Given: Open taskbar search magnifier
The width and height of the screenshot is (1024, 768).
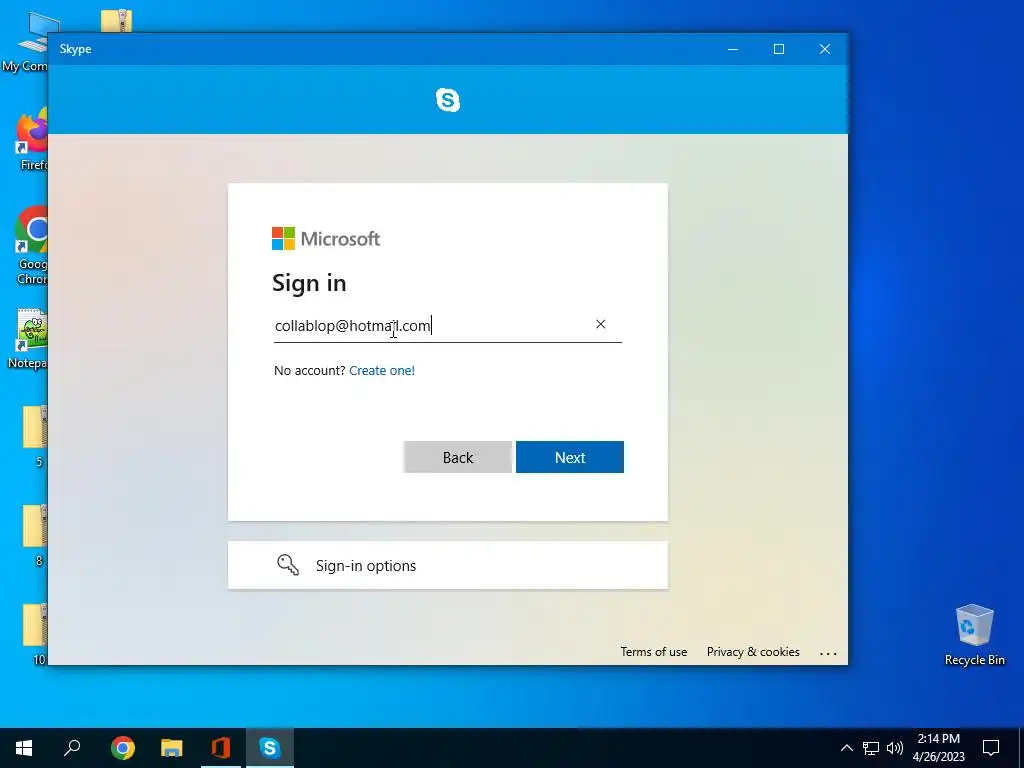Looking at the screenshot, I should point(72,747).
